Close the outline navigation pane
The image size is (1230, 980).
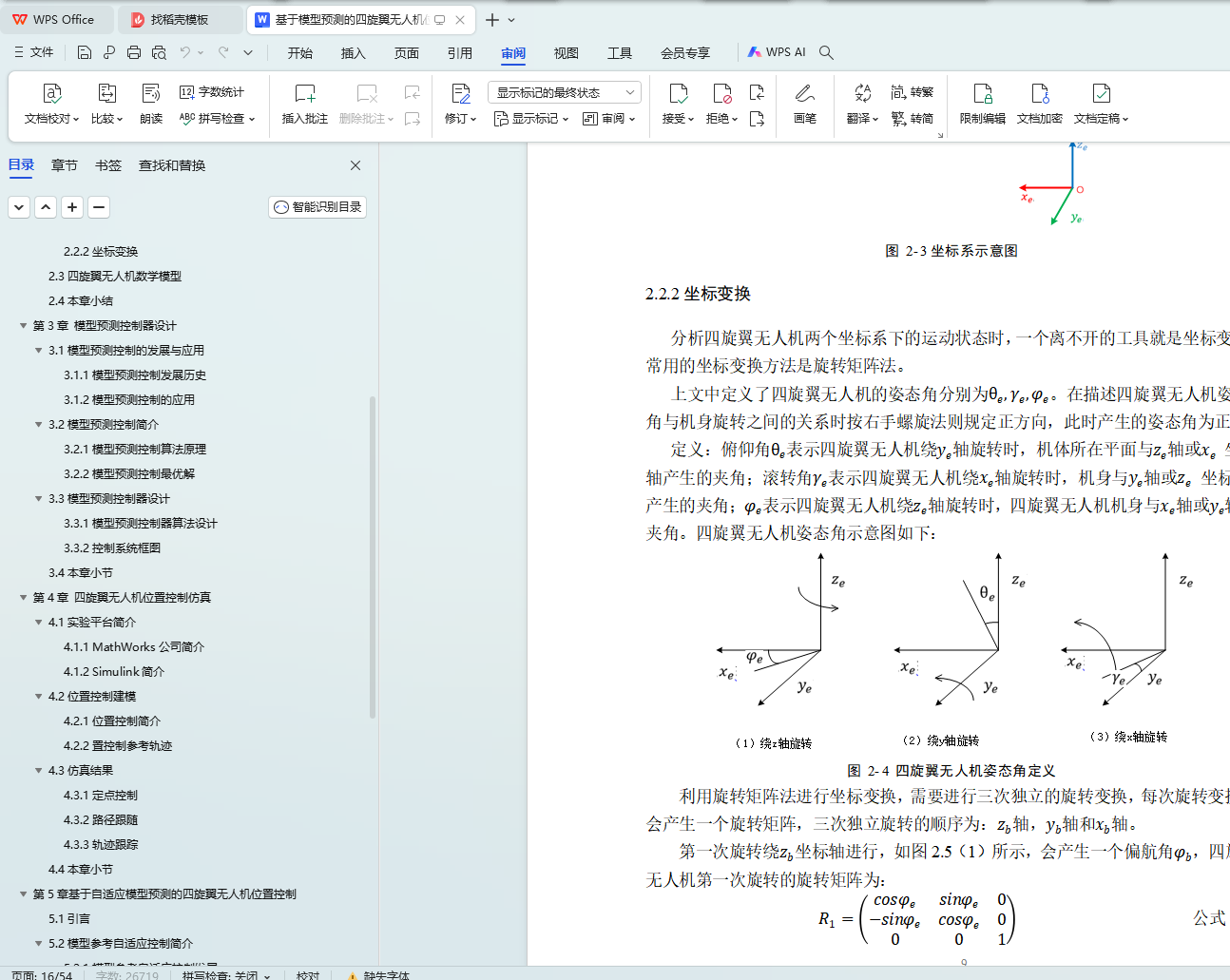356,165
